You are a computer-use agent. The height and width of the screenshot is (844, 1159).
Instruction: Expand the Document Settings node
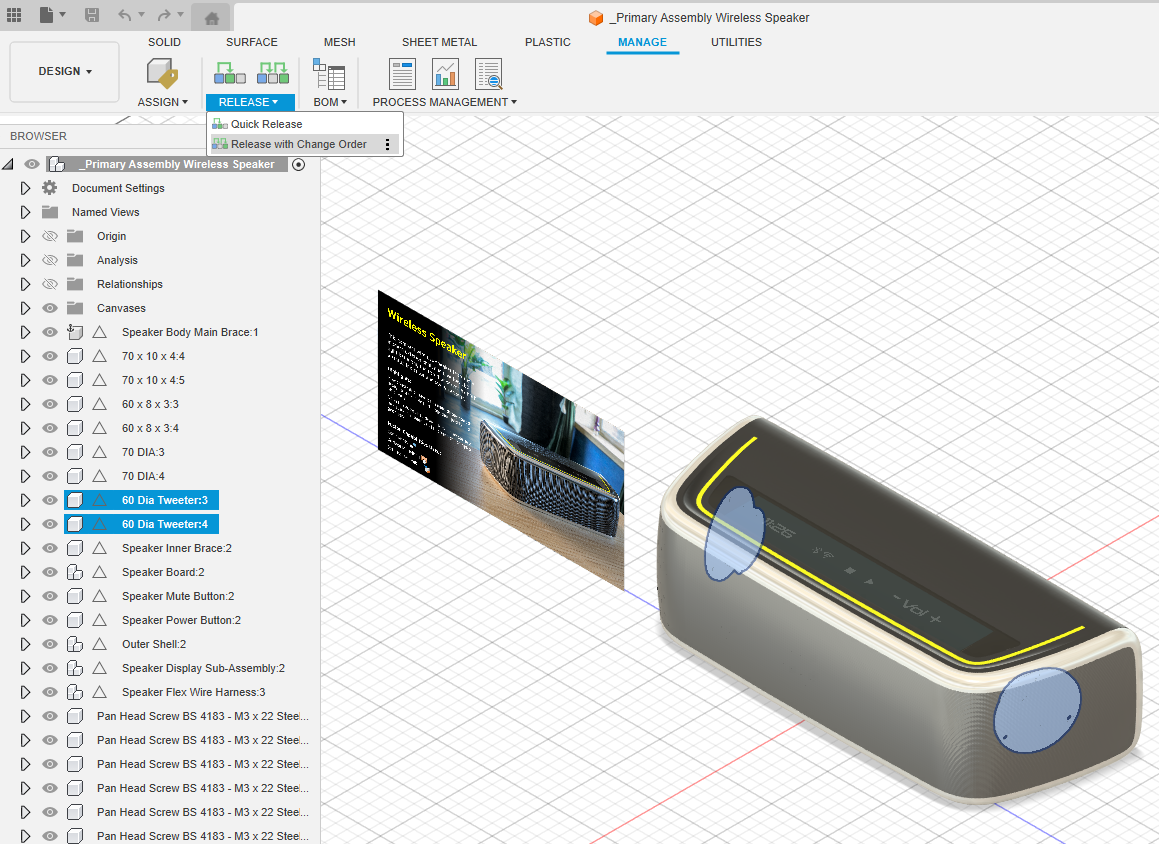tap(25, 188)
